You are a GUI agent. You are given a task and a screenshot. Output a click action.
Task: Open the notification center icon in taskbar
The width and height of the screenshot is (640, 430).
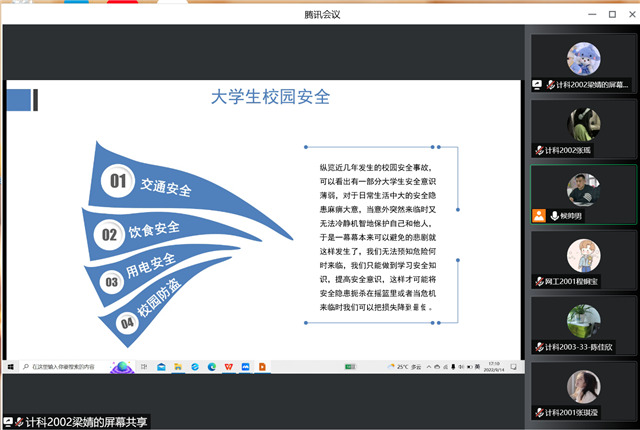pyautogui.click(x=513, y=367)
